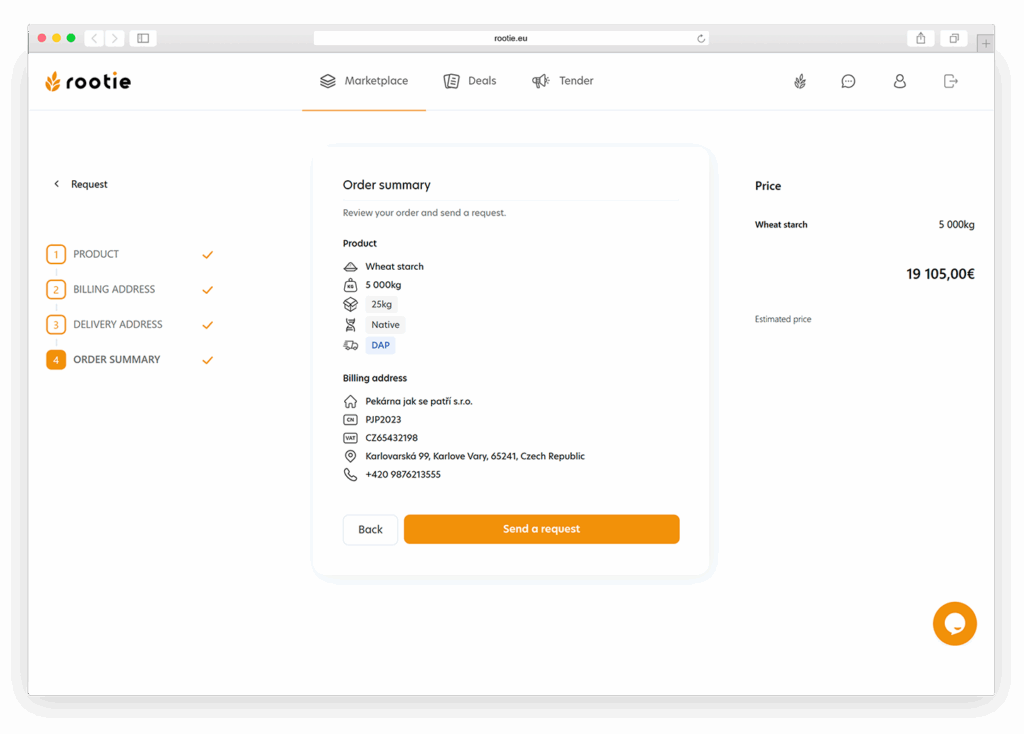Jump to step 2 Billing Address
This screenshot has width=1024, height=734.
[113, 289]
